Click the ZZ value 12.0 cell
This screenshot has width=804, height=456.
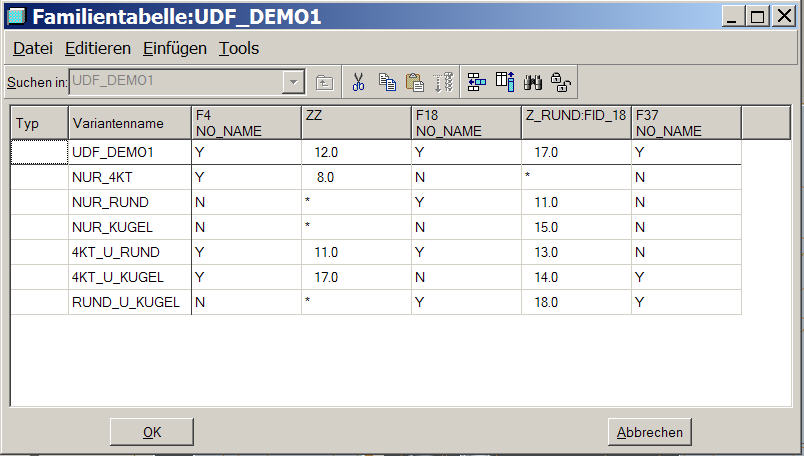coord(356,152)
